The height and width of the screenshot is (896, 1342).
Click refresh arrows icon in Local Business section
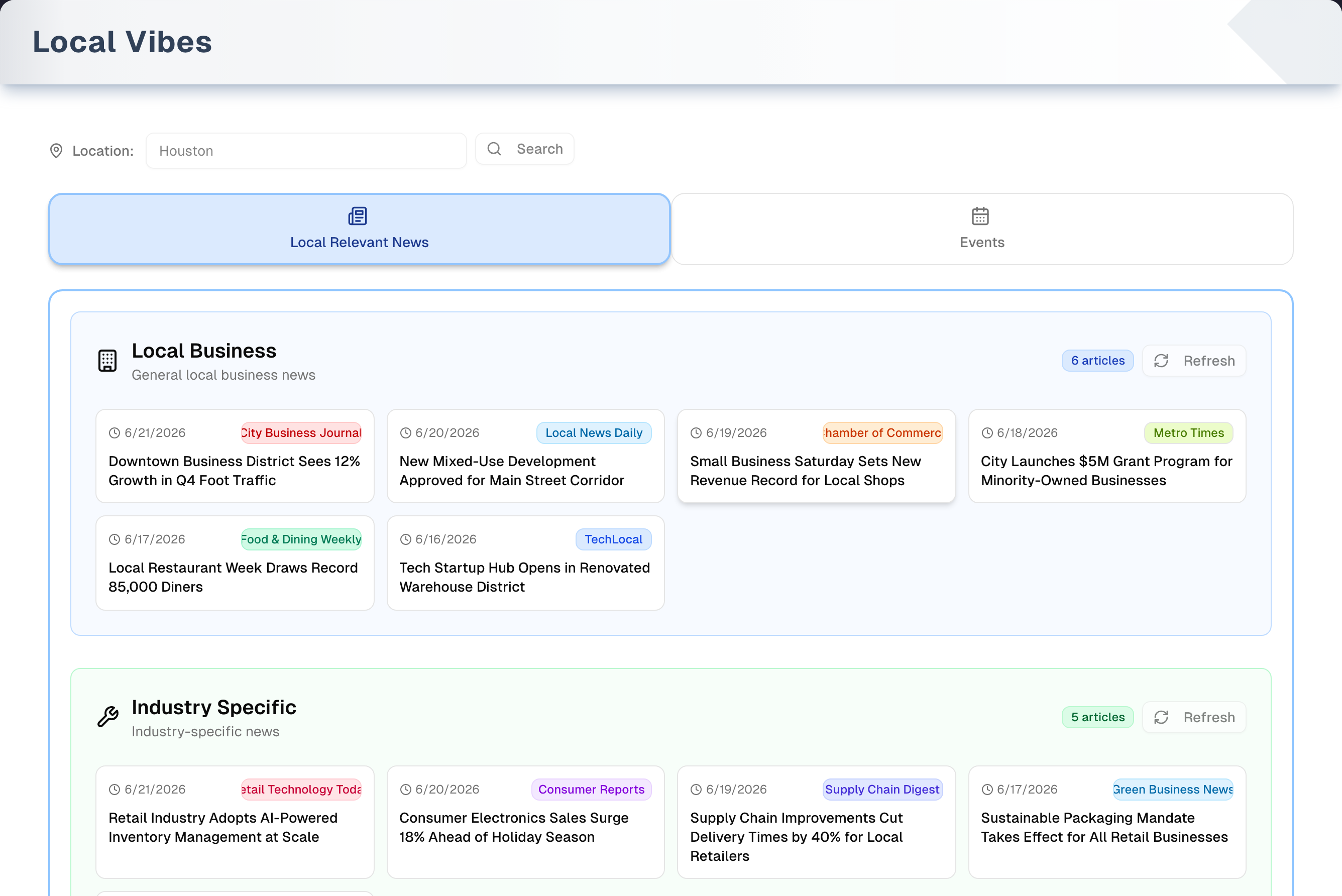pos(1161,361)
